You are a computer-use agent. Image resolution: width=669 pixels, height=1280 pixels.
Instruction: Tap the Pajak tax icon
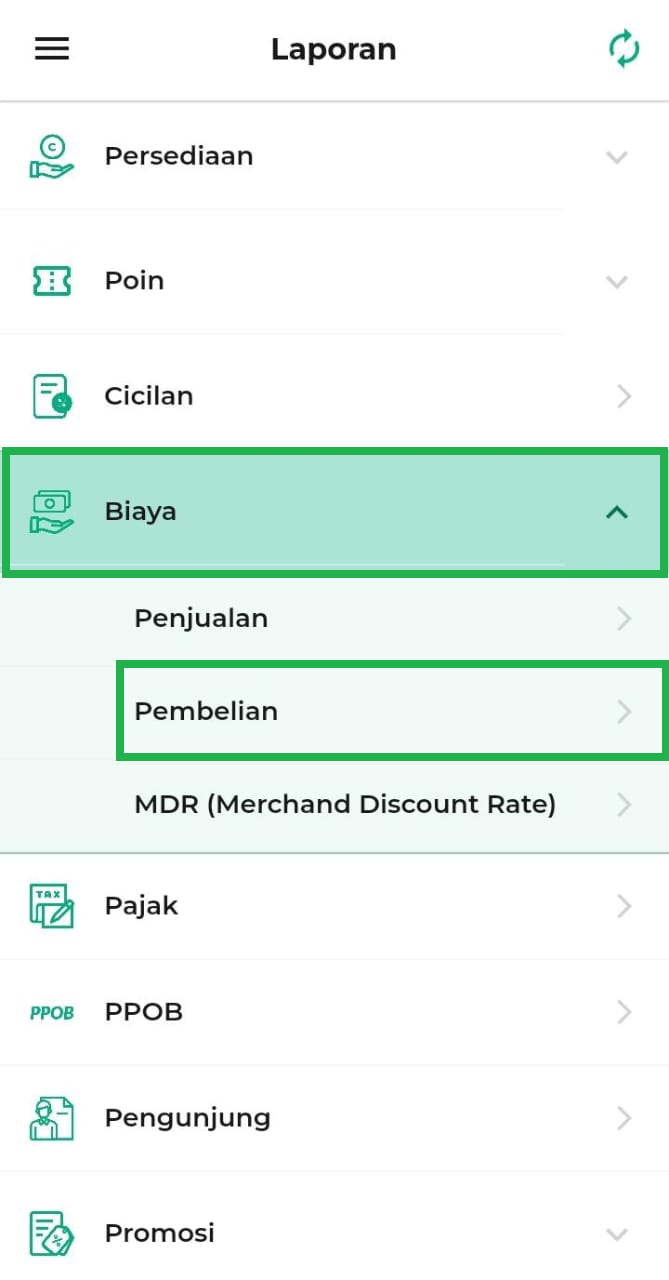coord(52,906)
